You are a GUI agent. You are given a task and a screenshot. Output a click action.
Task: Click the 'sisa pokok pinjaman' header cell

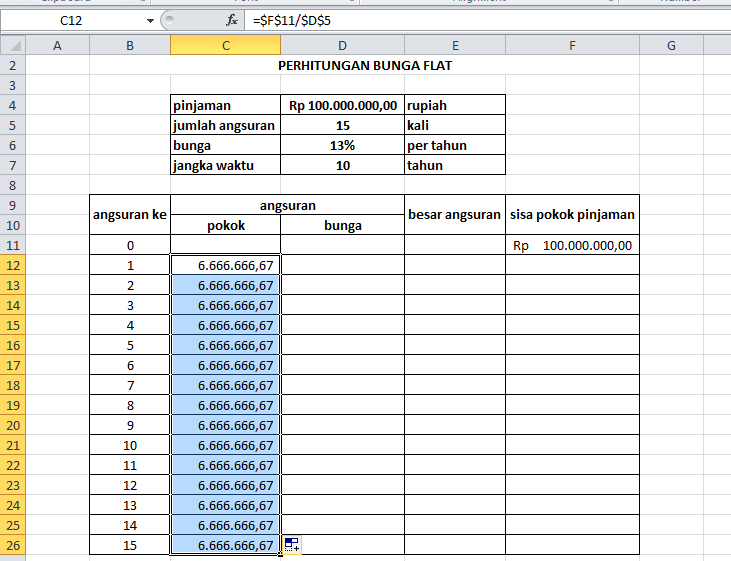(x=572, y=215)
